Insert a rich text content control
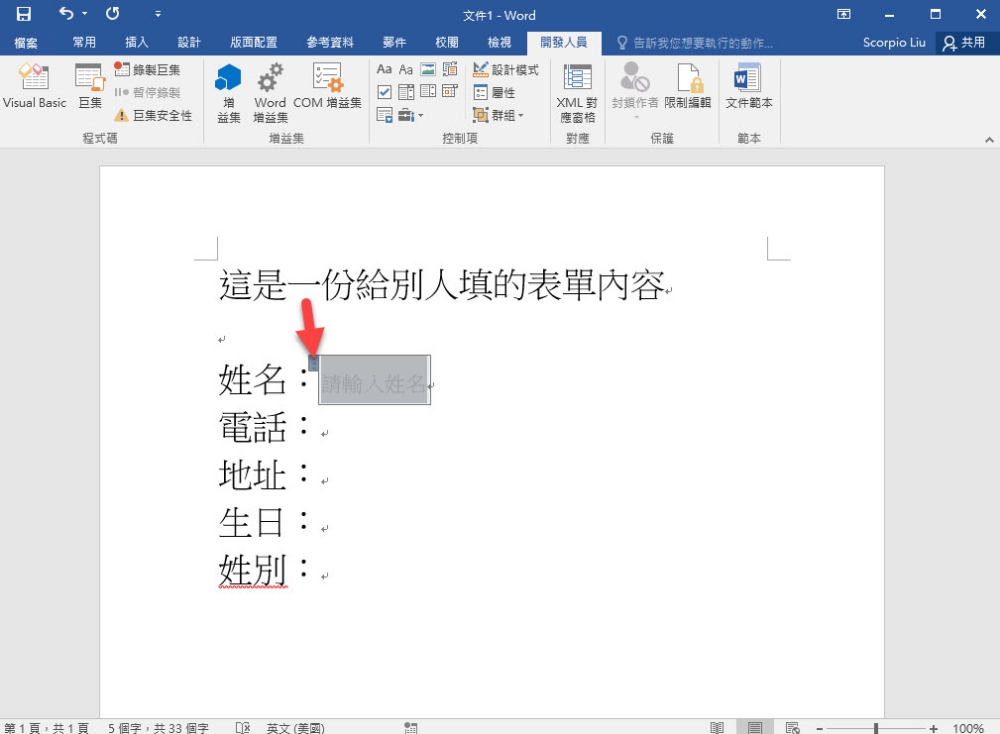The width and height of the screenshot is (1000, 734). pos(384,70)
